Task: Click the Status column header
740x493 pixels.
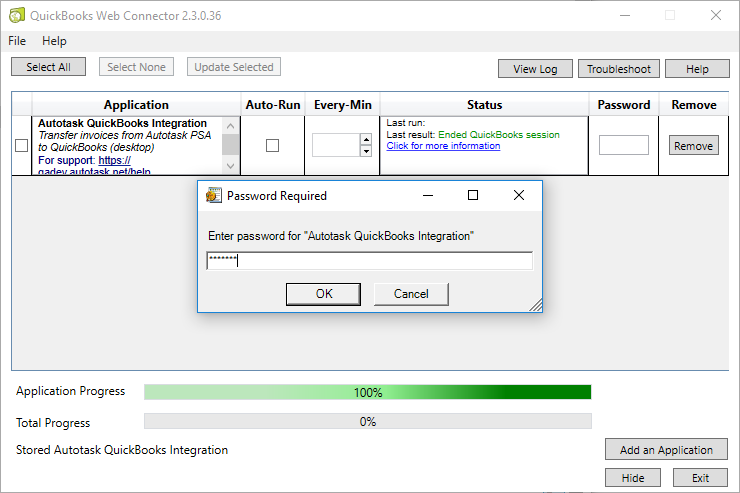Action: tap(484, 105)
